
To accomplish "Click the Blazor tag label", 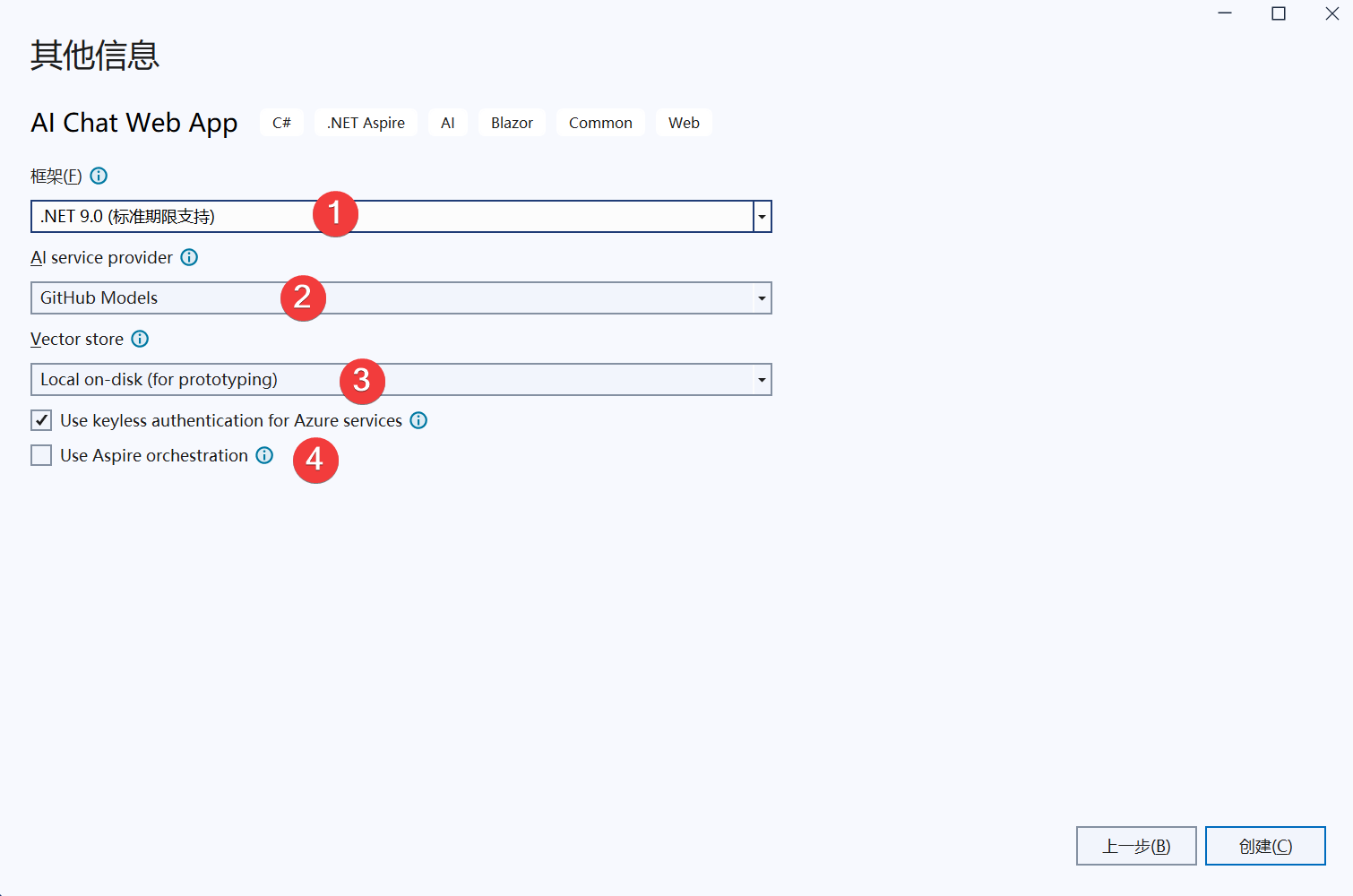I will (512, 123).
